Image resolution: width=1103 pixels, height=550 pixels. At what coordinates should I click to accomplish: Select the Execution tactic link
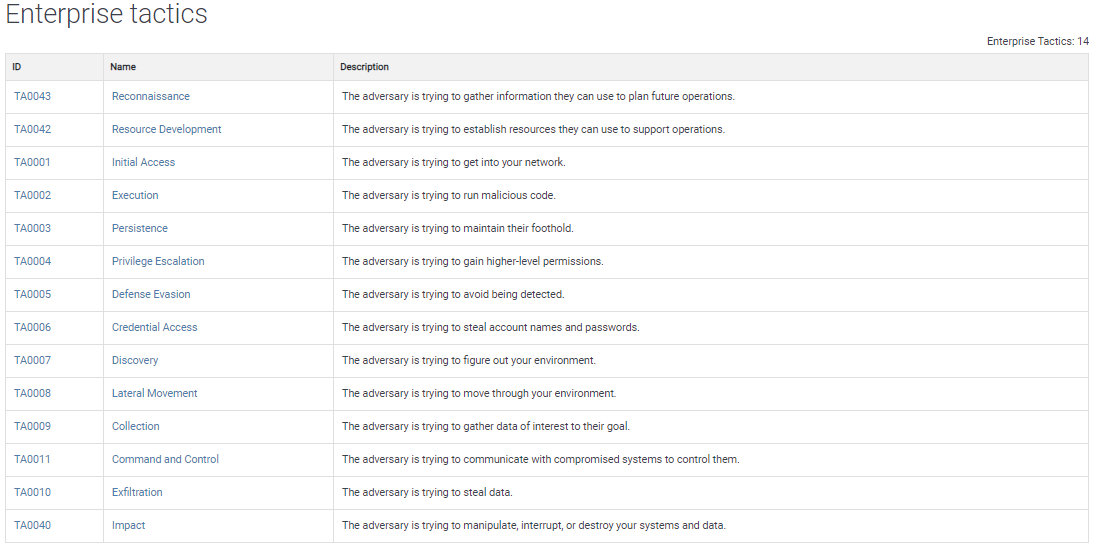coord(135,196)
